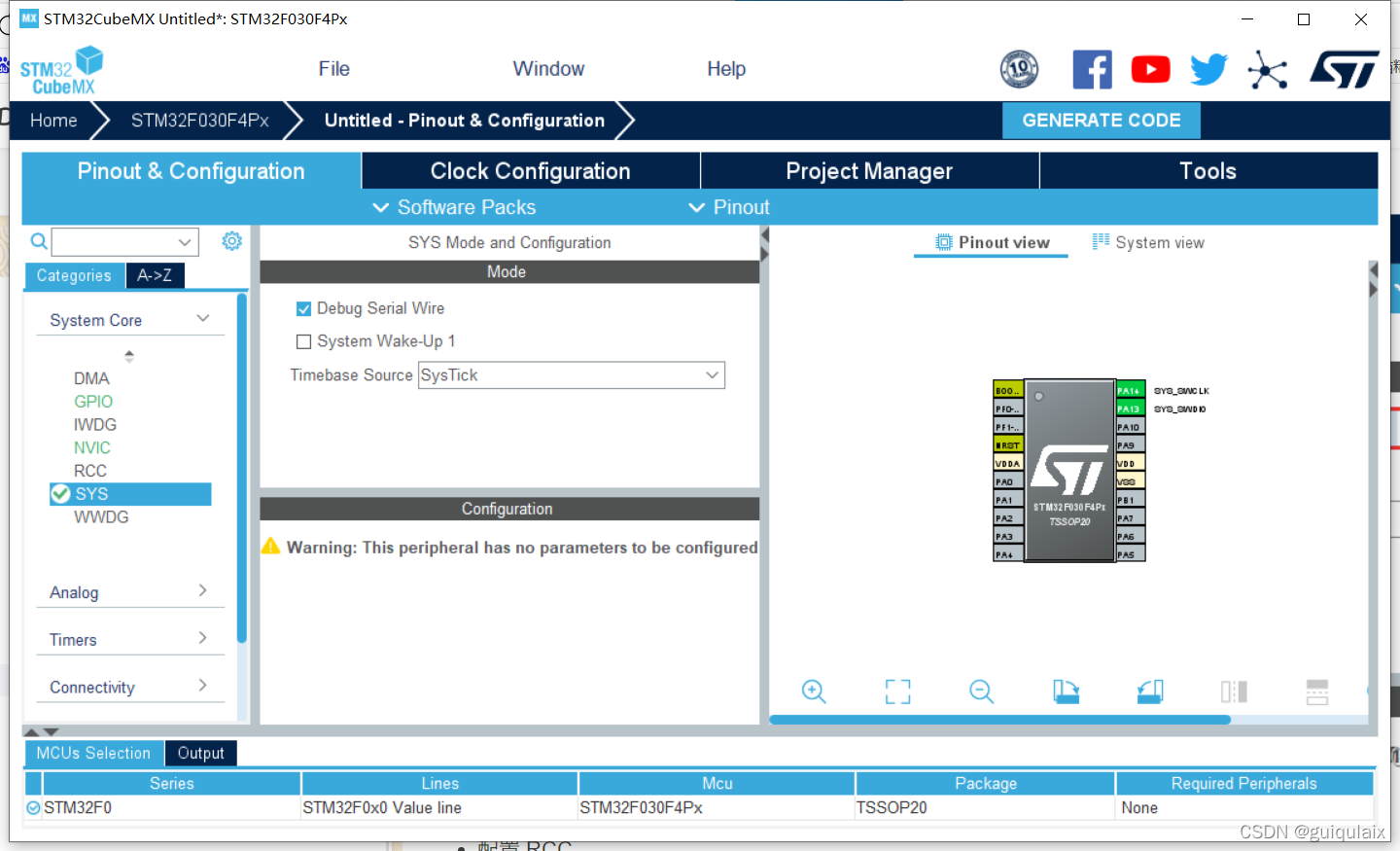The image size is (1400, 851).
Task: Select WWDG in System Core
Action: (101, 517)
